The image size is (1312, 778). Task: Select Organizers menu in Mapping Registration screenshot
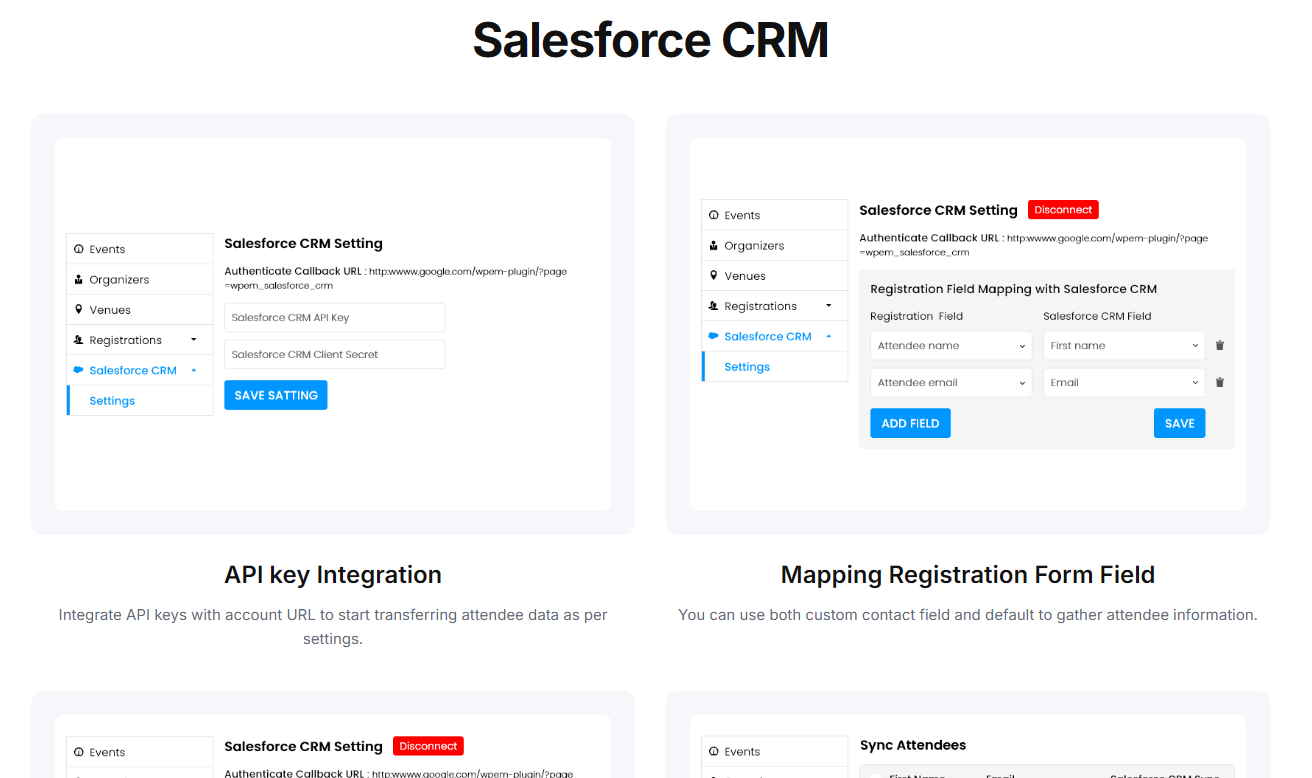point(775,245)
